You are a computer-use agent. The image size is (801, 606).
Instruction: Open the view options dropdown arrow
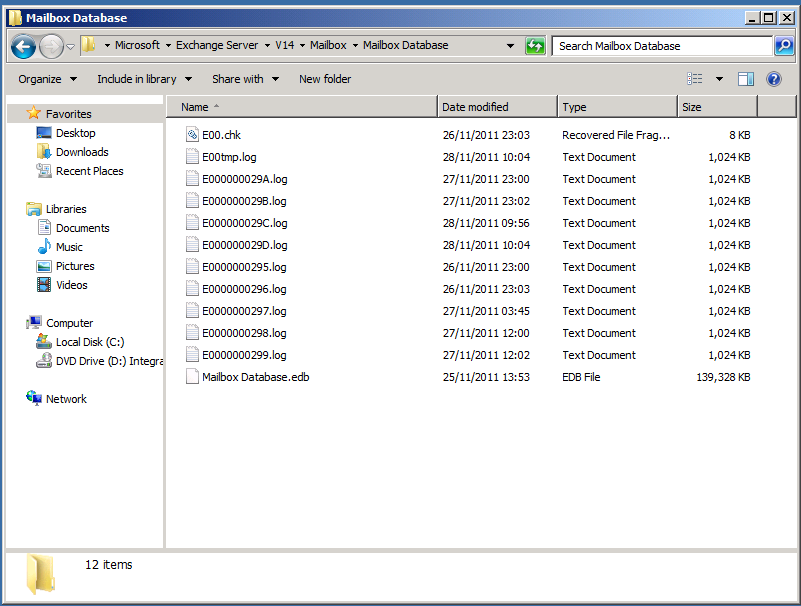coord(719,79)
